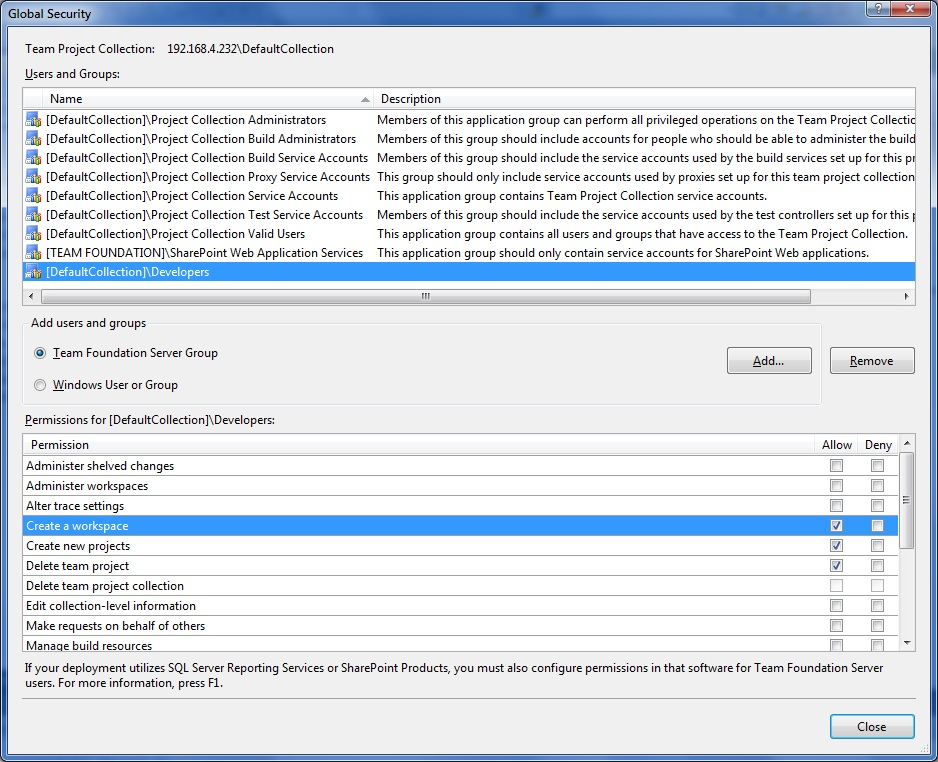Click the Project Collection Build Administrators icon
The height and width of the screenshot is (762, 938).
[33, 139]
